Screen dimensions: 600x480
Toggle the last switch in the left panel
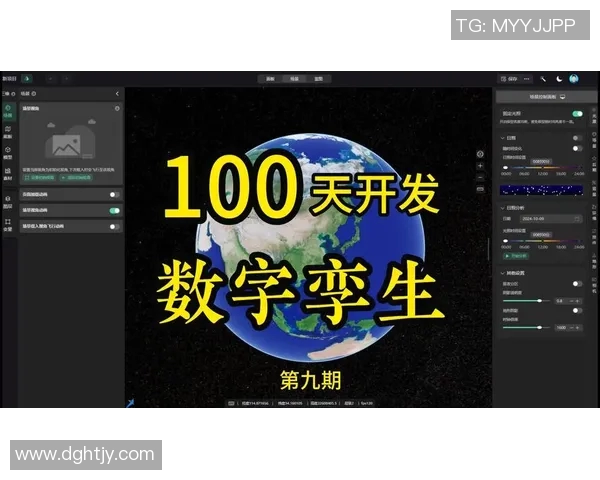coord(114,227)
